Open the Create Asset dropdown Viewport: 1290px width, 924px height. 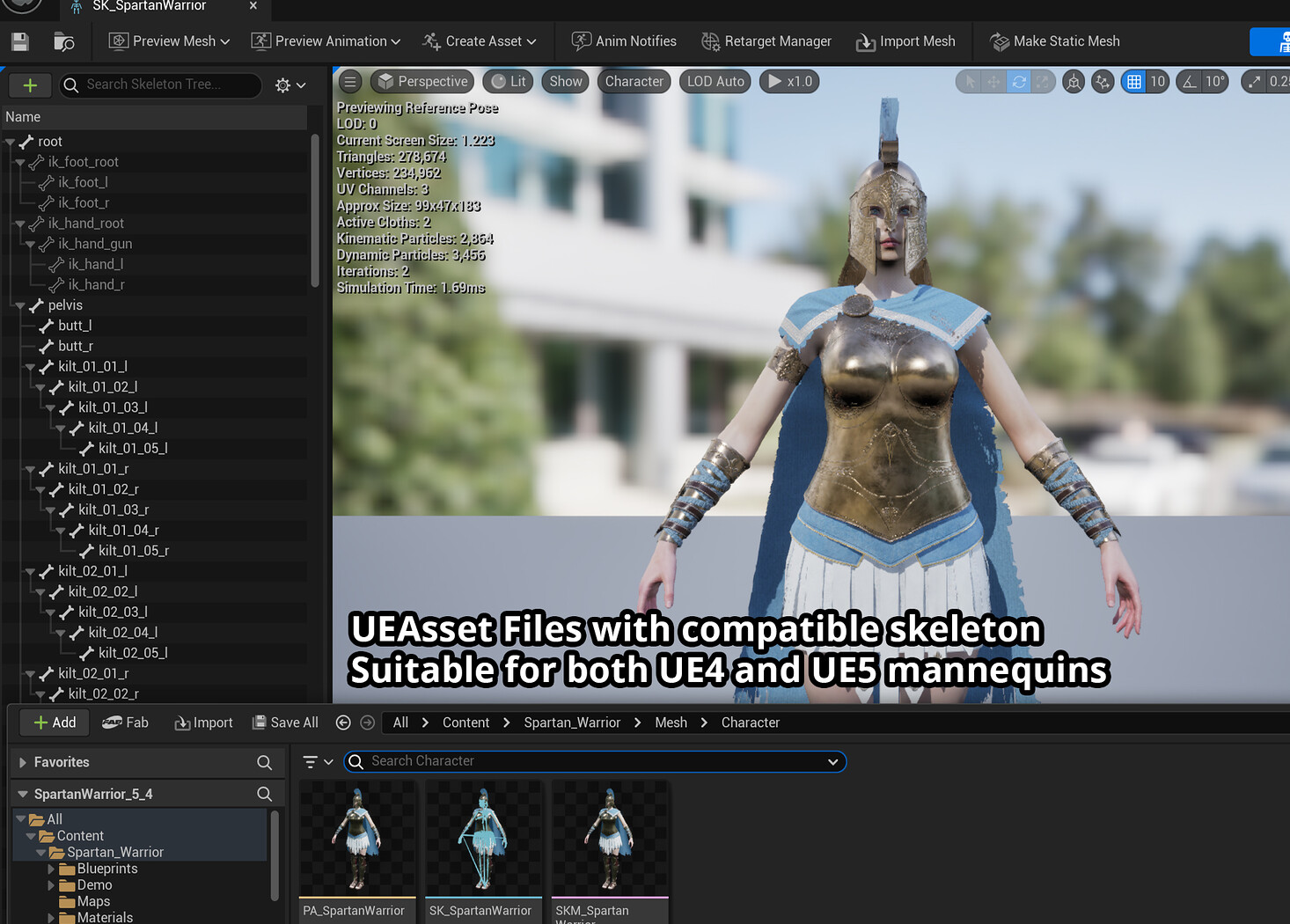480,41
